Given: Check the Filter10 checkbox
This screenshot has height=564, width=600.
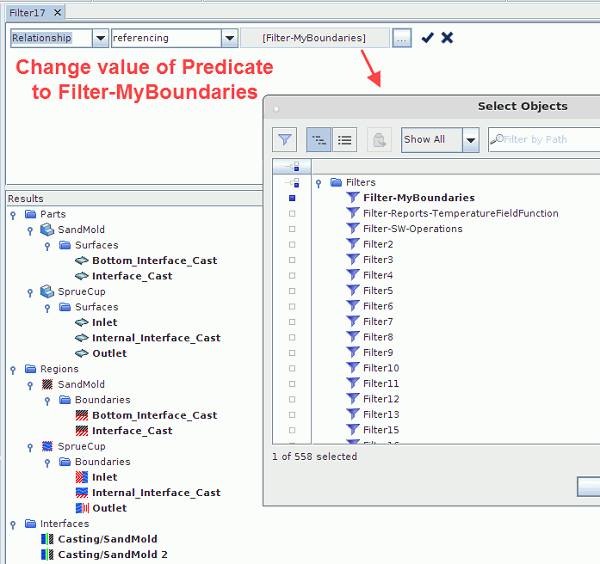Looking at the screenshot, I should 292,368.
